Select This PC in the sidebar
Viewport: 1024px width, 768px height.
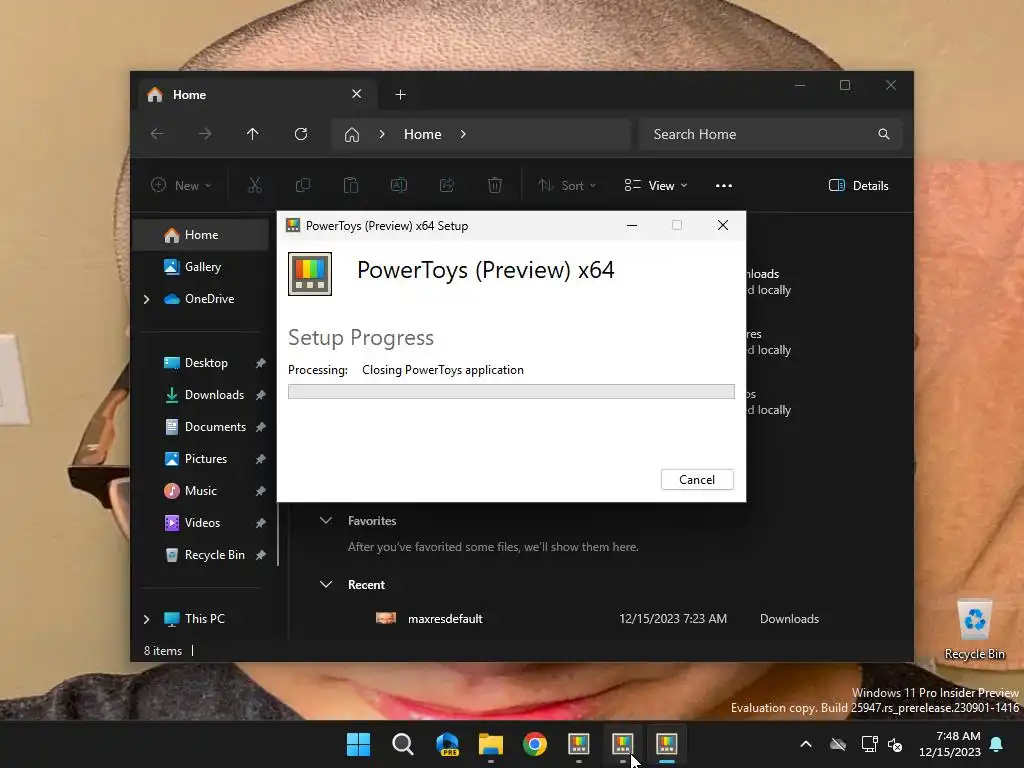pos(204,618)
